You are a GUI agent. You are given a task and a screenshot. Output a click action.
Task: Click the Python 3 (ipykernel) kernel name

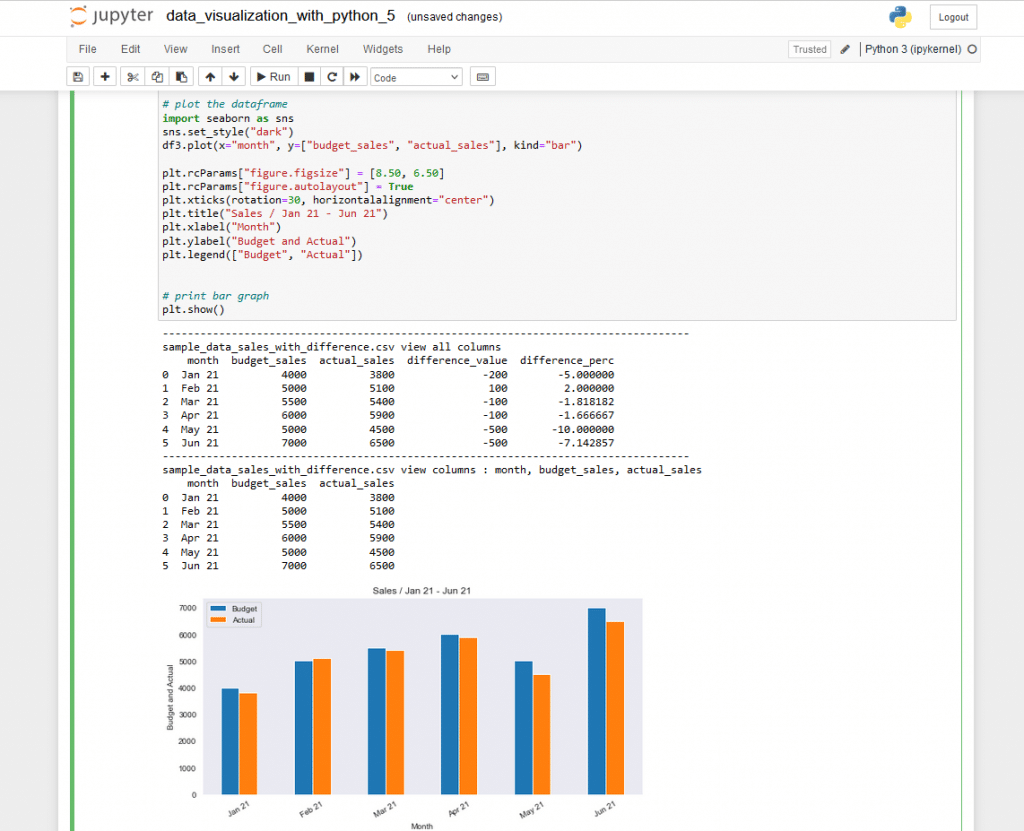tap(913, 49)
